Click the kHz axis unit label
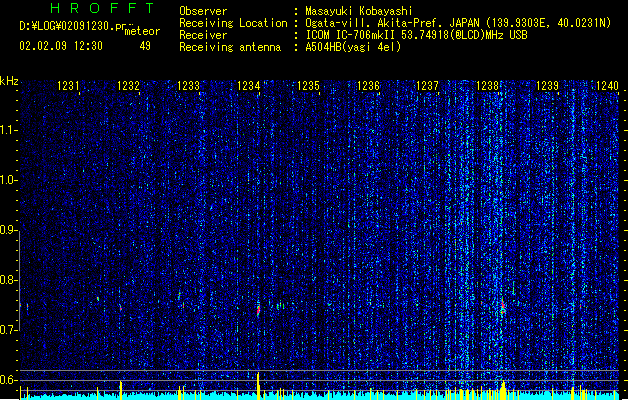 click(9, 81)
